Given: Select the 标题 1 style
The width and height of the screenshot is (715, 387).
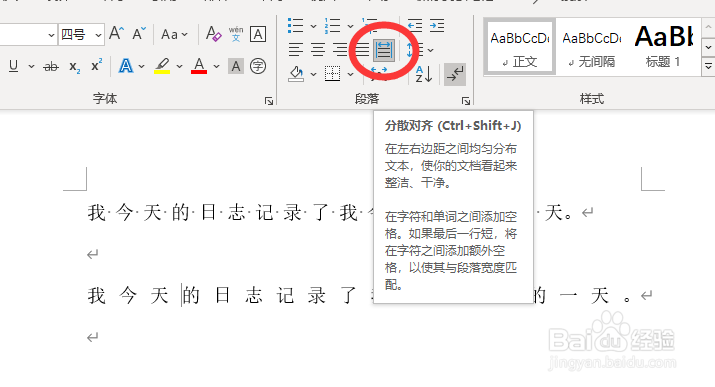Looking at the screenshot, I should (663, 47).
